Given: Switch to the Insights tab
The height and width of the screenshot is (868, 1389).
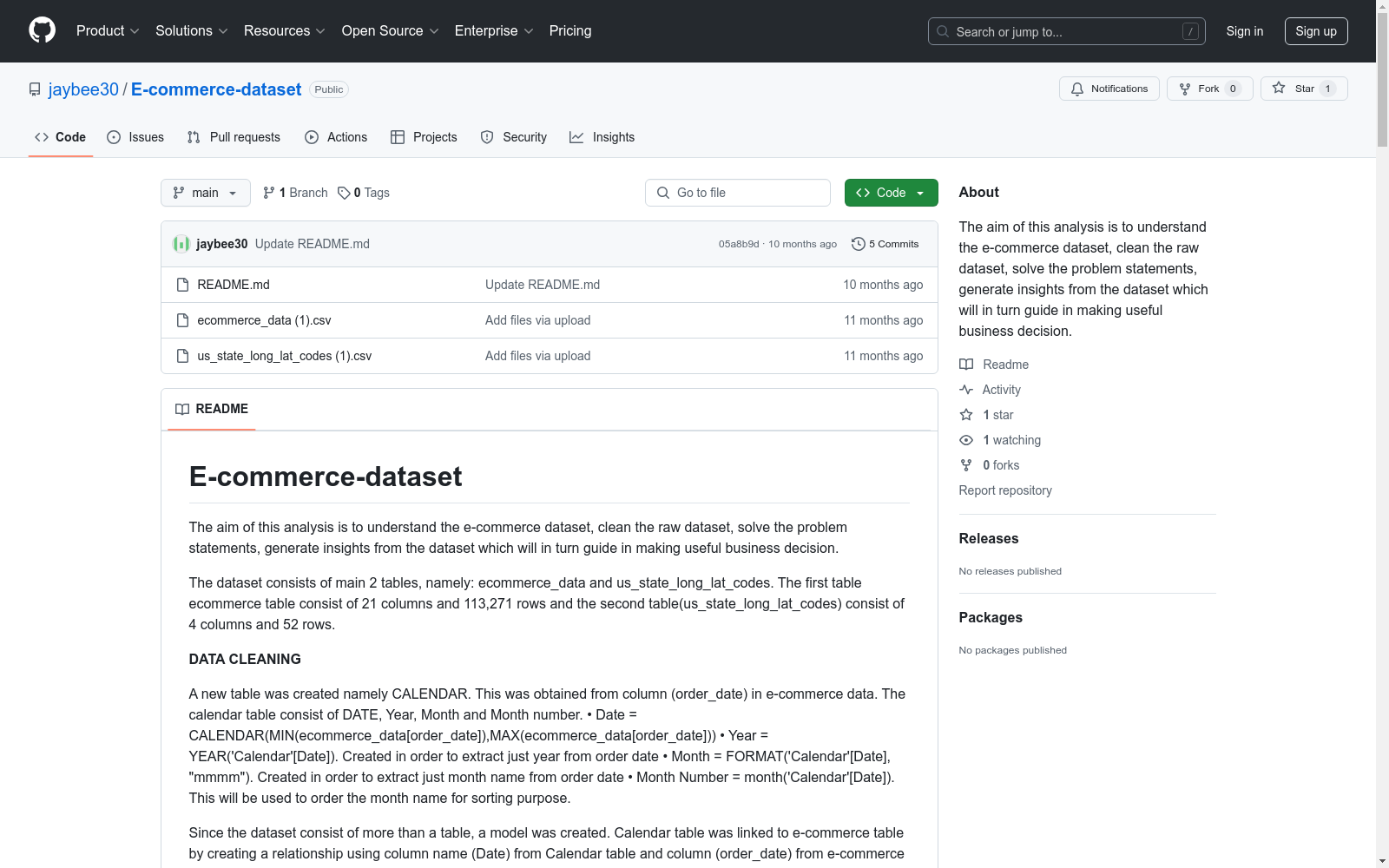Looking at the screenshot, I should pyautogui.click(x=602, y=137).
